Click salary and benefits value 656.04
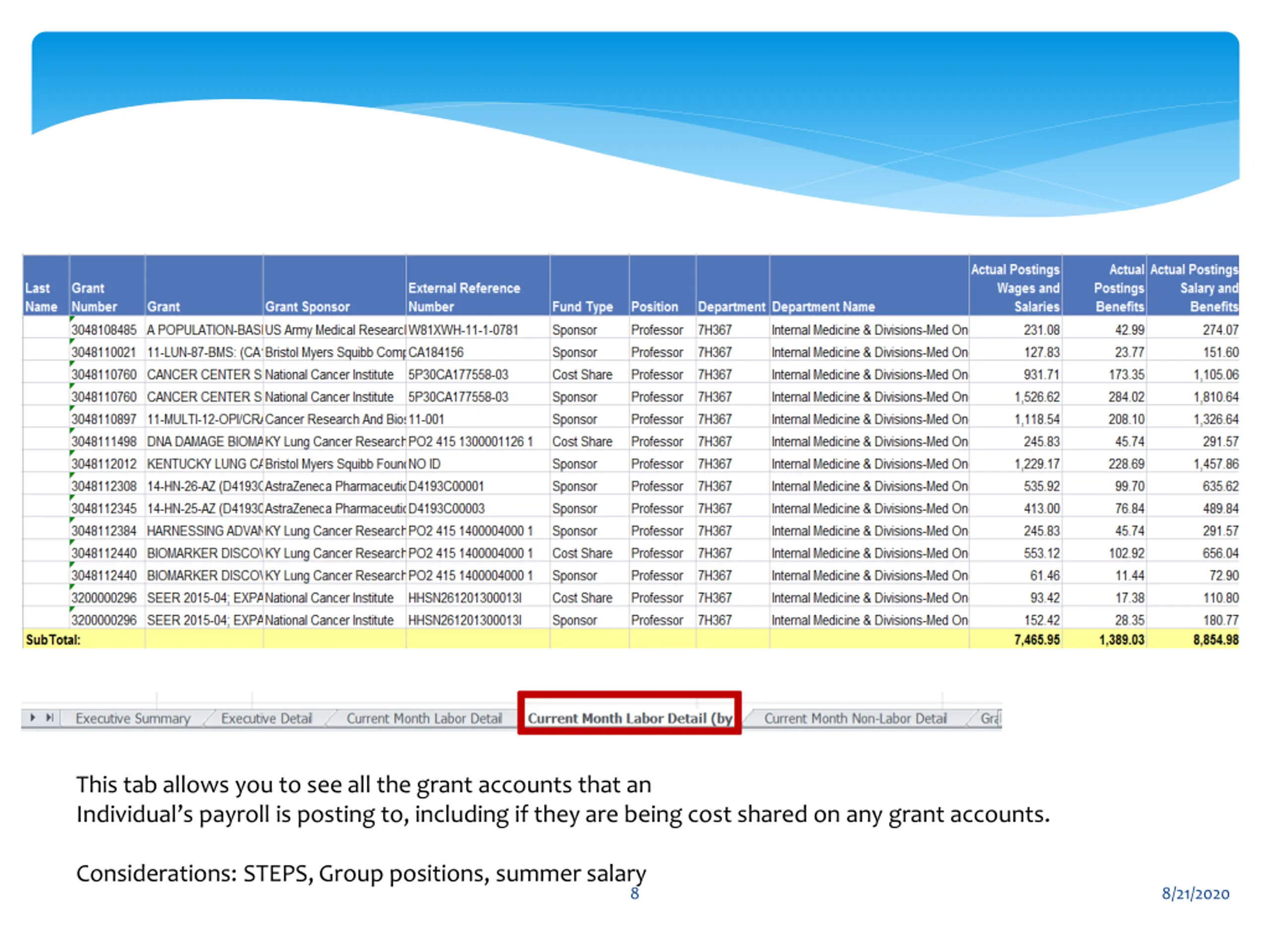Image resolution: width=1270 pixels, height=952 pixels. (1220, 553)
